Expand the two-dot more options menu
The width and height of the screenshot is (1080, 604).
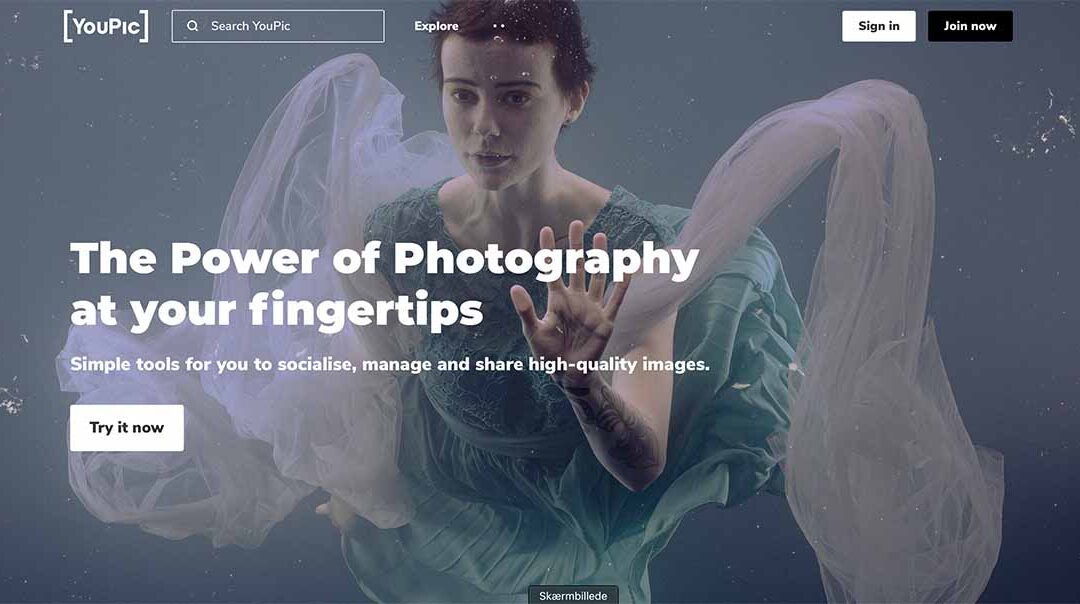[499, 26]
